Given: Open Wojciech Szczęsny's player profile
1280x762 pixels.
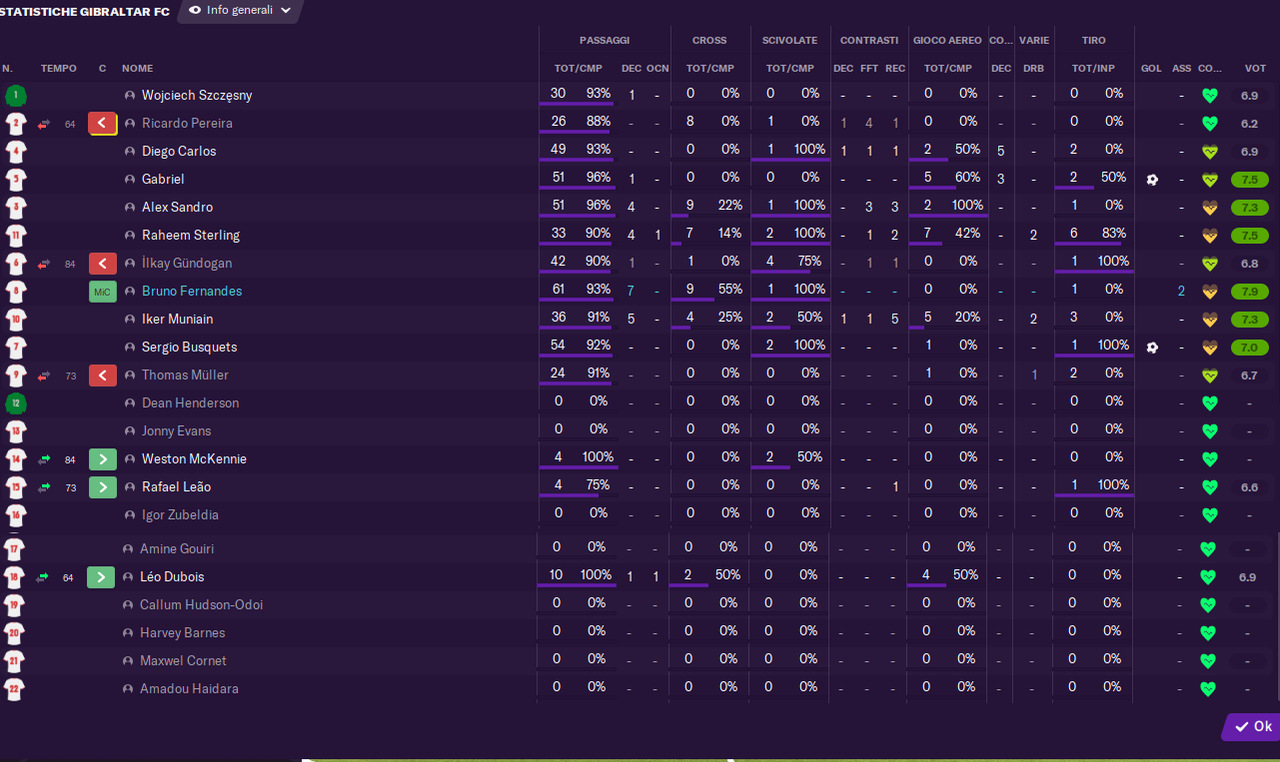Looking at the screenshot, I should point(197,96).
